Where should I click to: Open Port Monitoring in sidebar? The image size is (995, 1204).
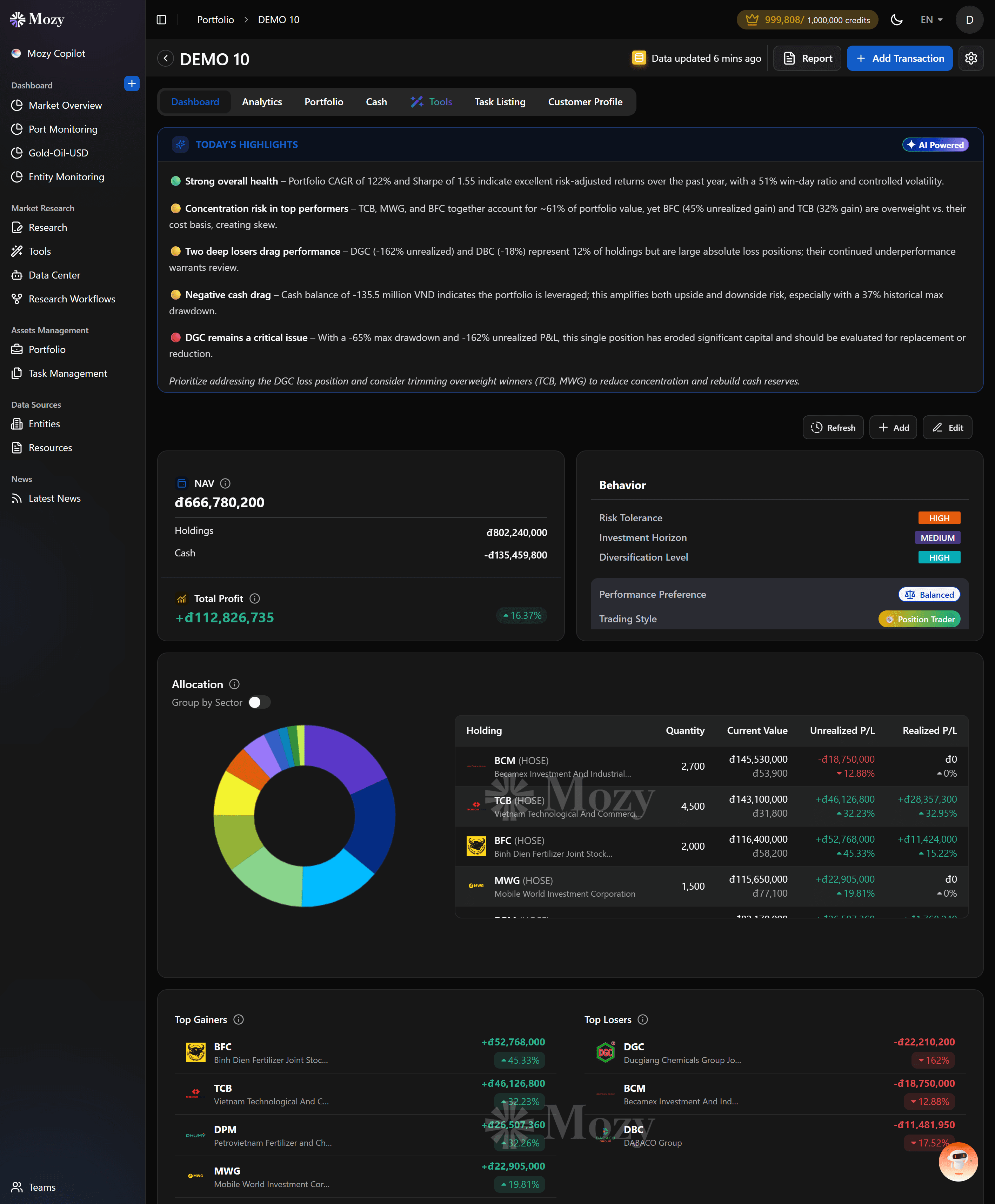point(63,129)
